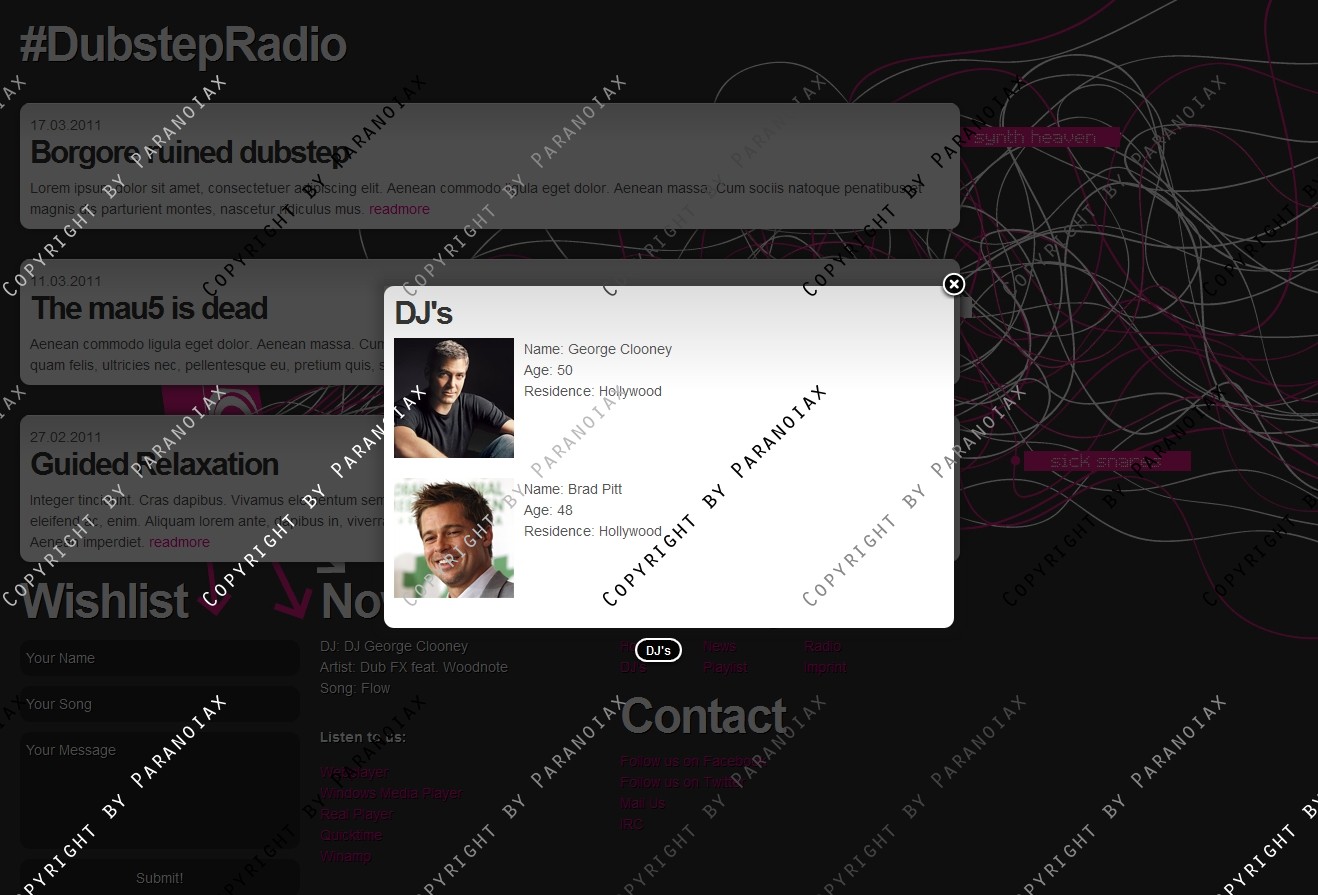Go to the Imprint page
Image resolution: width=1318 pixels, height=895 pixels.
(825, 667)
